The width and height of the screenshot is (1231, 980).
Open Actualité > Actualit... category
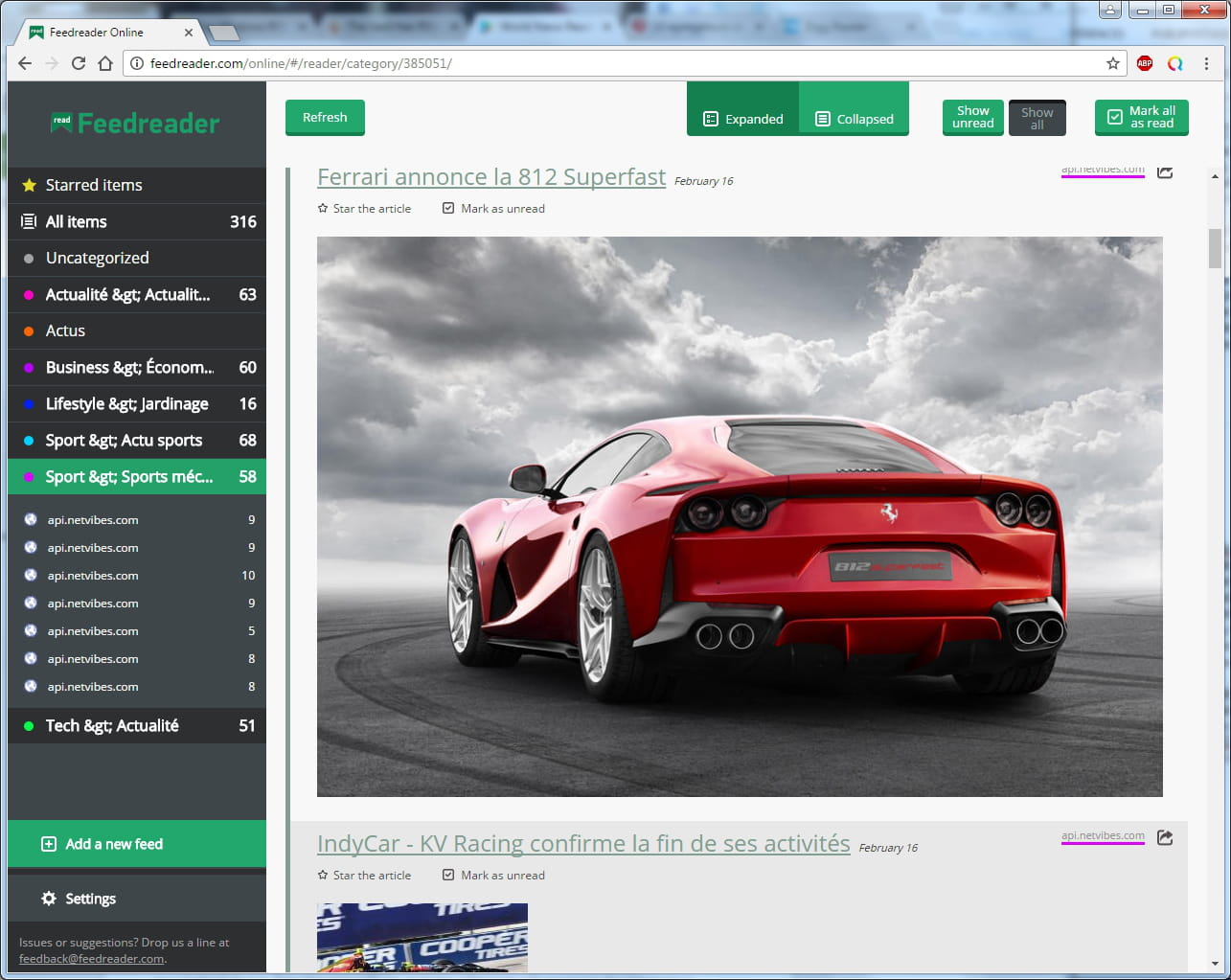[137, 294]
